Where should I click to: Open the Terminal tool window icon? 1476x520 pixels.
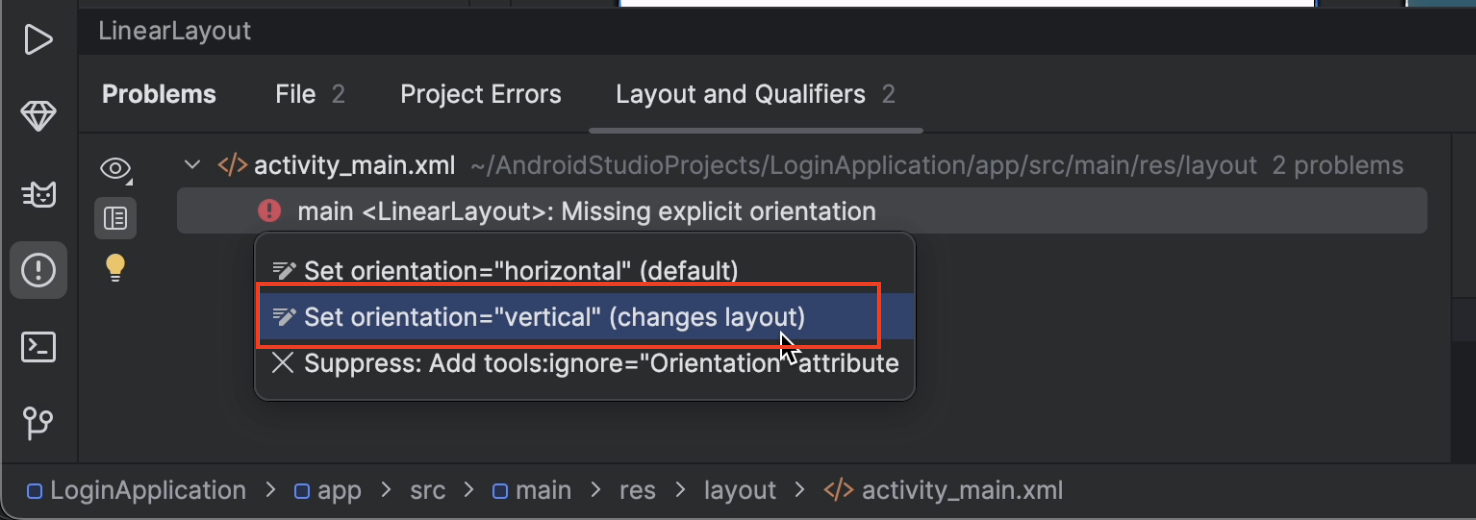pyautogui.click(x=38, y=347)
